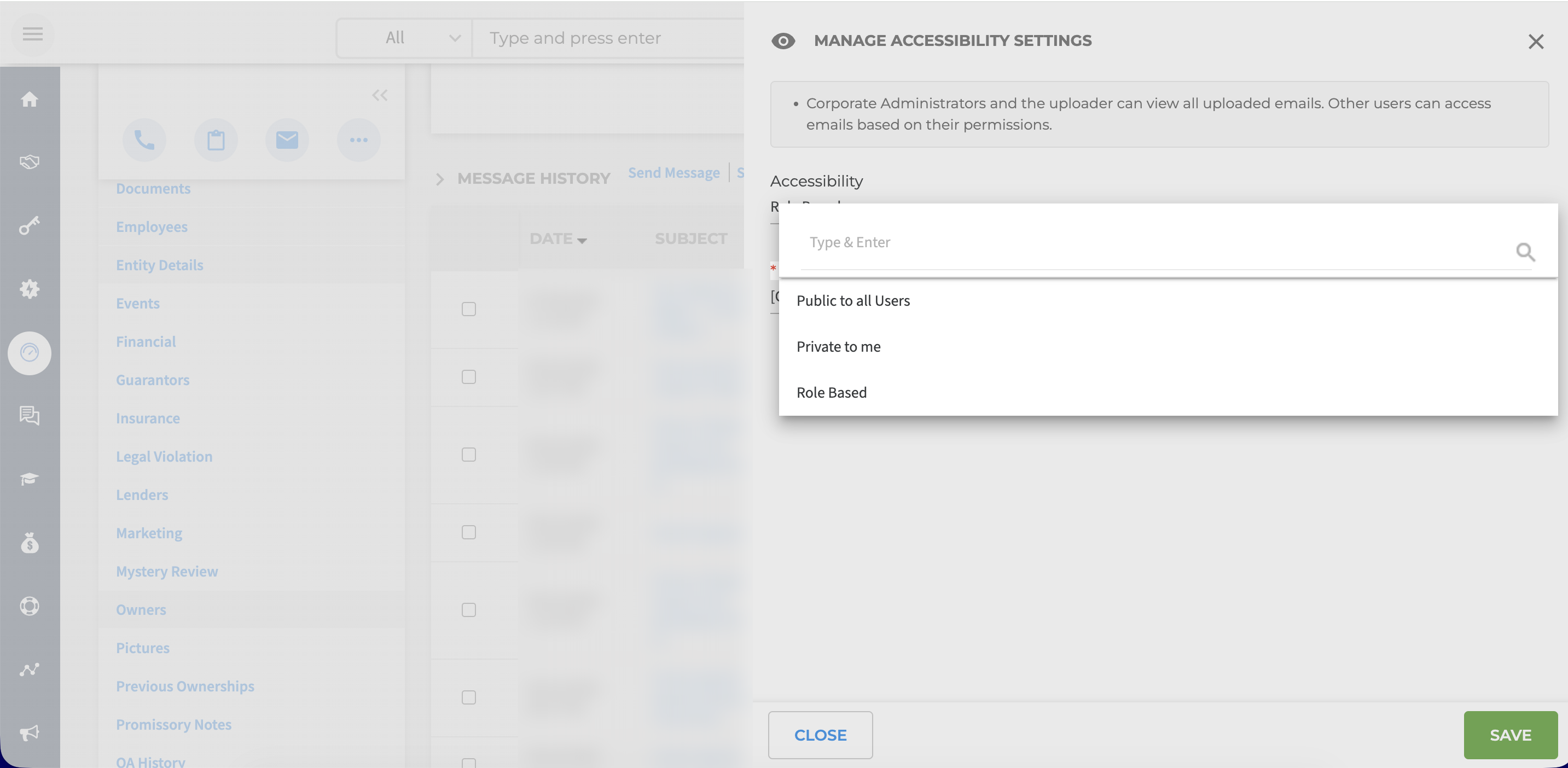Open the handshake icon in sidebar
The height and width of the screenshot is (768, 1568).
click(29, 162)
